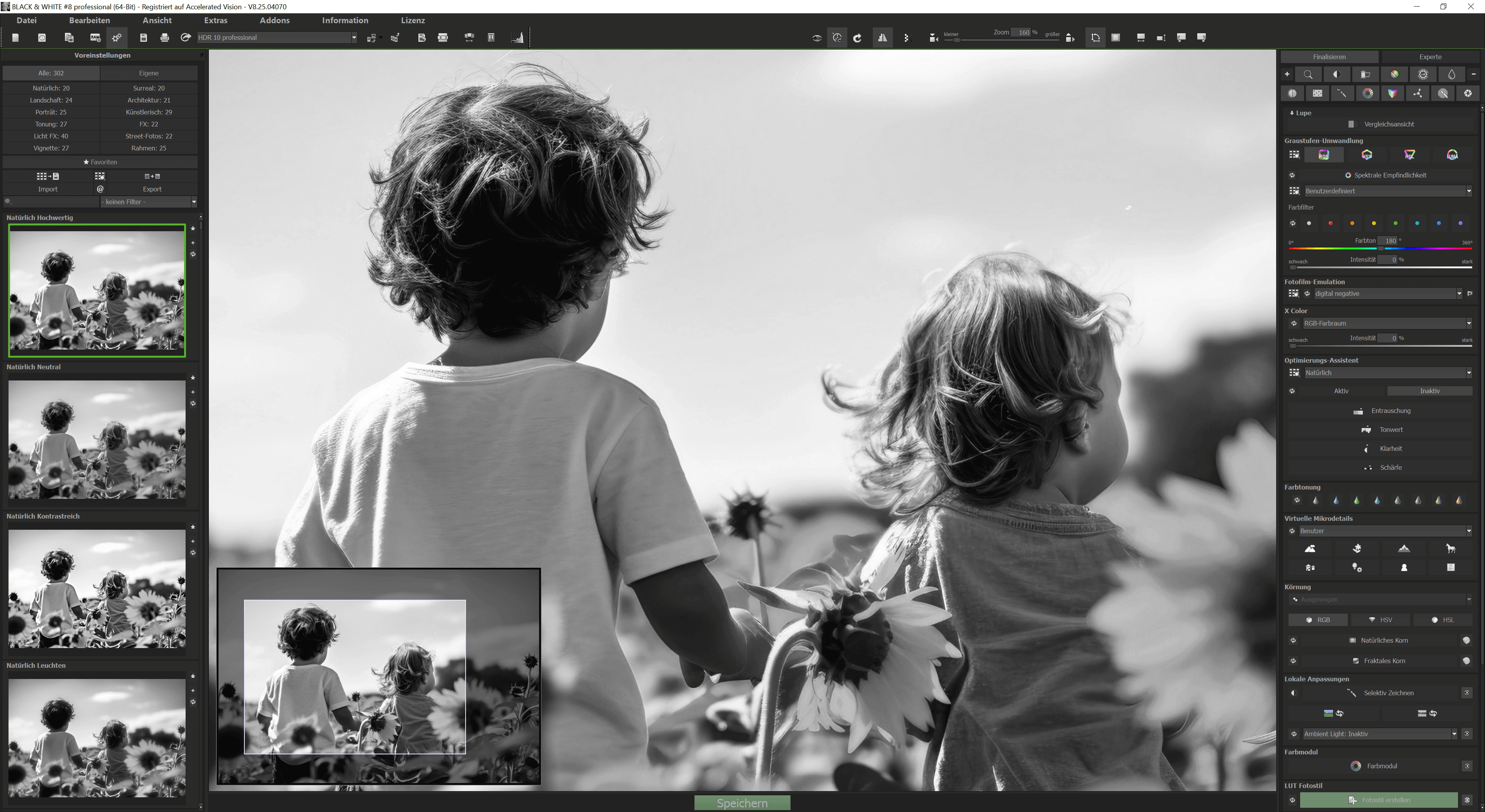1485x812 pixels.
Task: Click the Spektrale Empfindlichkeit color wheel icon
Action: tap(1348, 175)
